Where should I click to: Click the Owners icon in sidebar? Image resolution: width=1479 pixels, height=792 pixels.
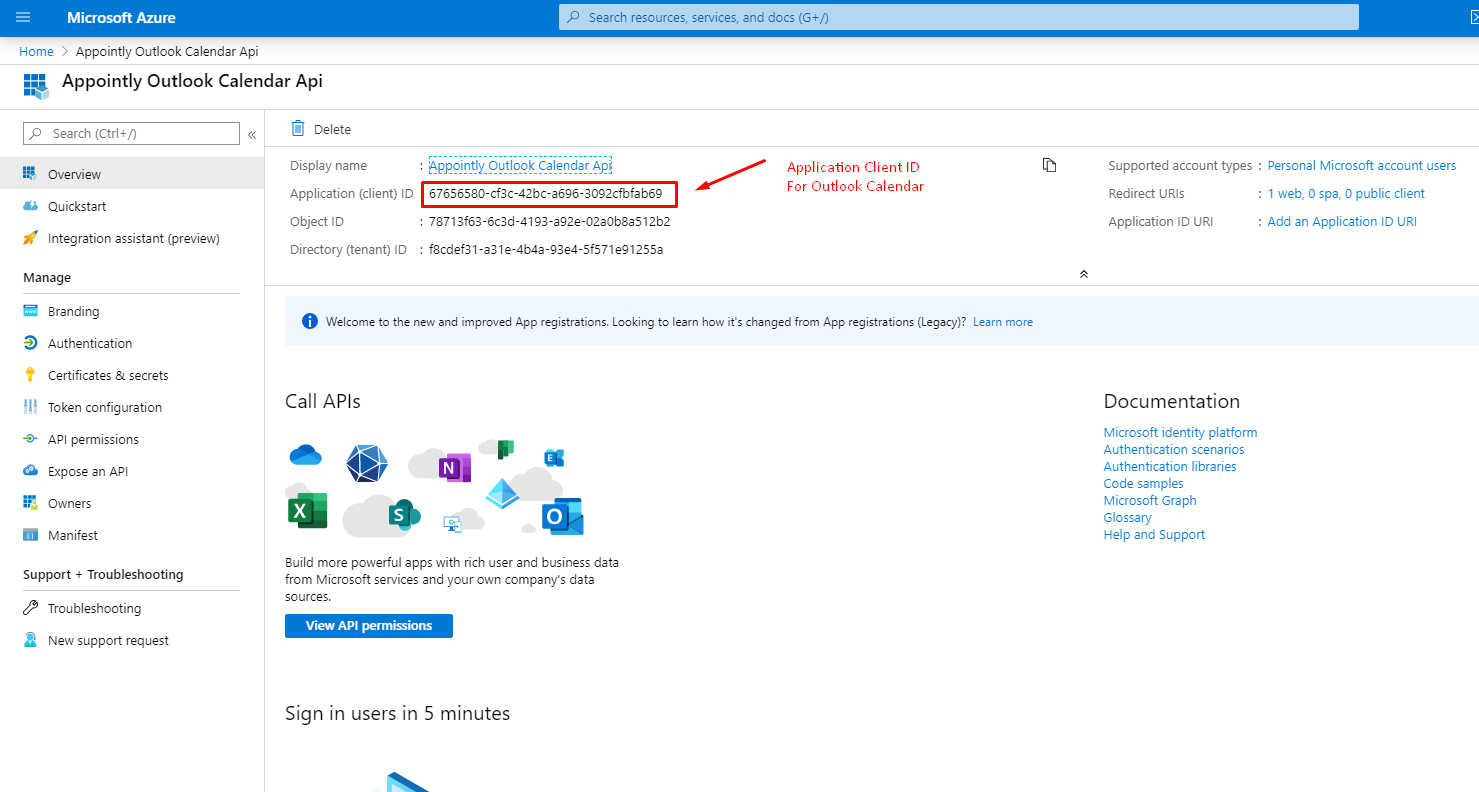pos(30,503)
